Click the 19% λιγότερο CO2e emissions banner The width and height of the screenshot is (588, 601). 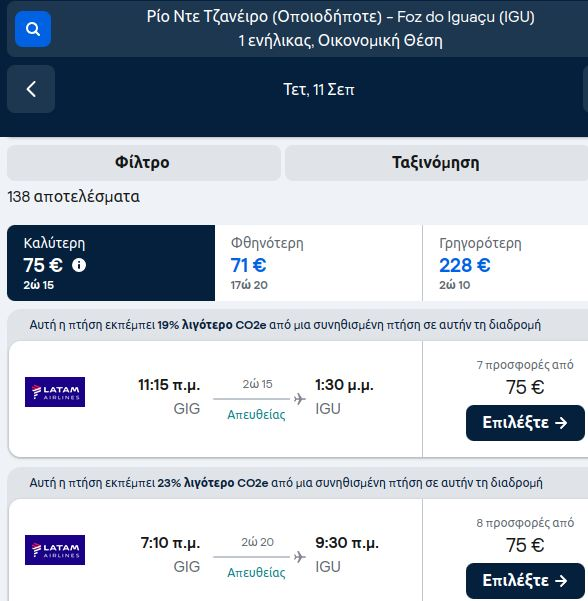point(297,325)
